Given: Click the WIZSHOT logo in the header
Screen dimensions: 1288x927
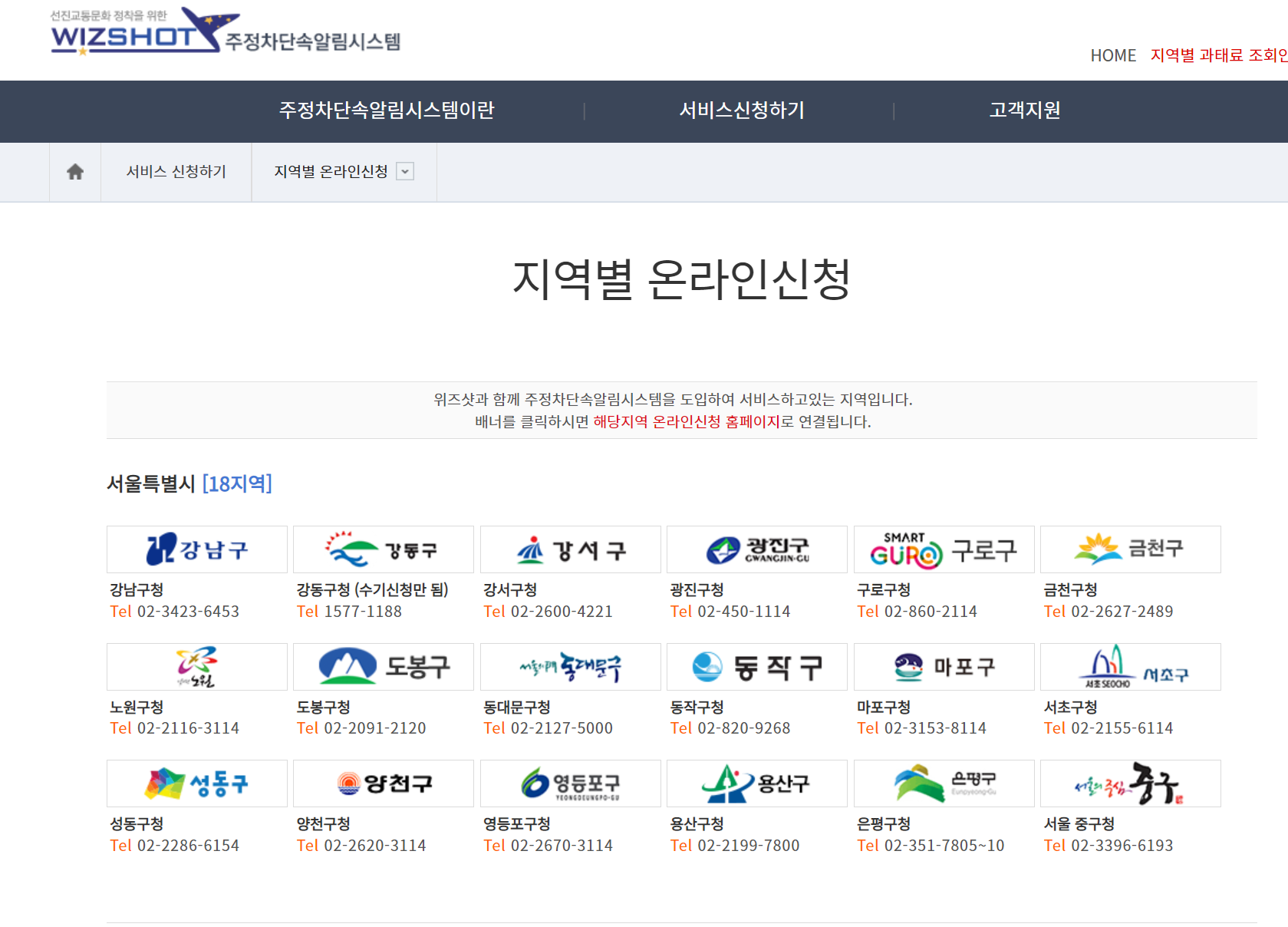Looking at the screenshot, I should pos(225,31).
